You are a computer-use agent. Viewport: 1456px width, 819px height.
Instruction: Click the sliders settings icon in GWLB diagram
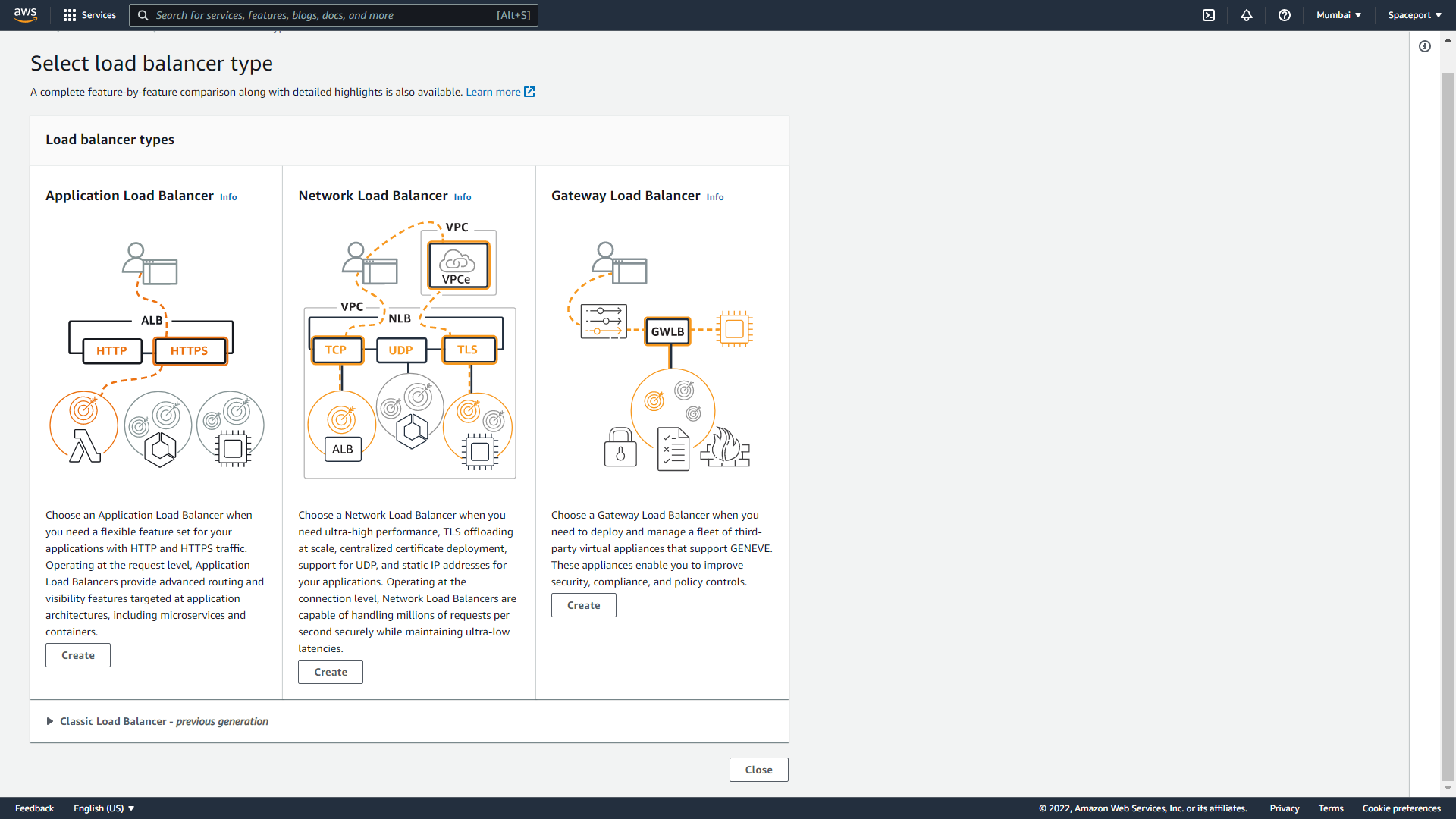pos(604,322)
